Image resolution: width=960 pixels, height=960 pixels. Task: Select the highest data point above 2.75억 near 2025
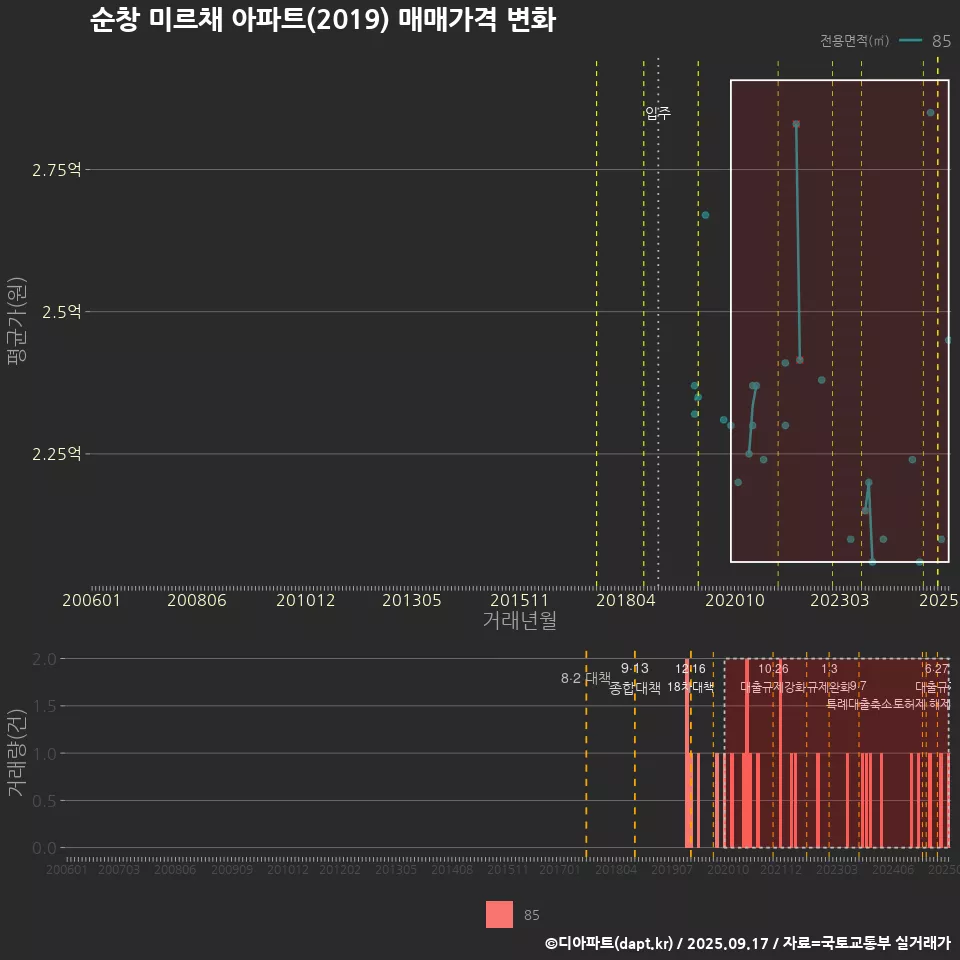(x=931, y=113)
